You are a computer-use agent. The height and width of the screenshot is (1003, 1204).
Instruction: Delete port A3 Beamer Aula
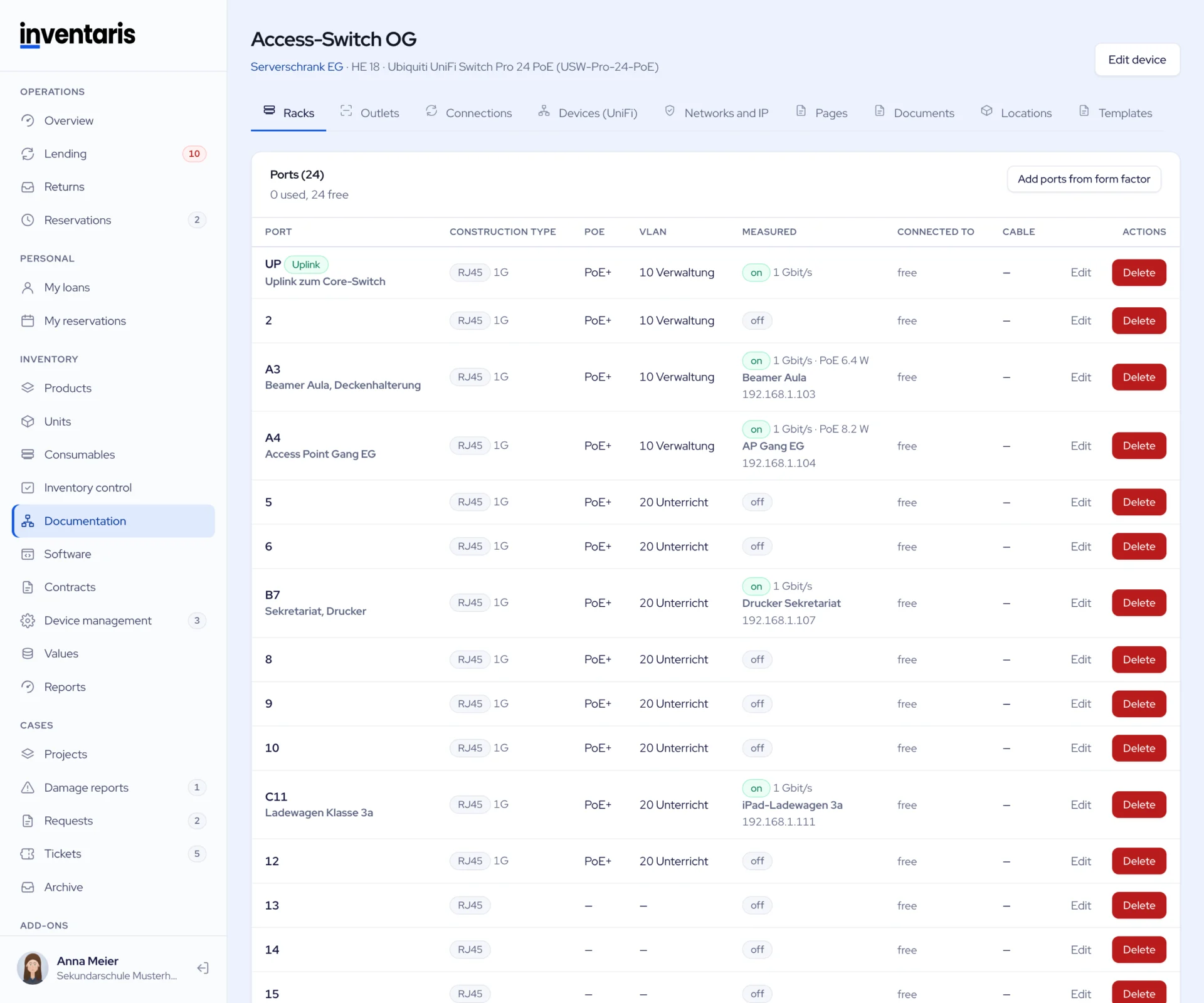pos(1139,377)
